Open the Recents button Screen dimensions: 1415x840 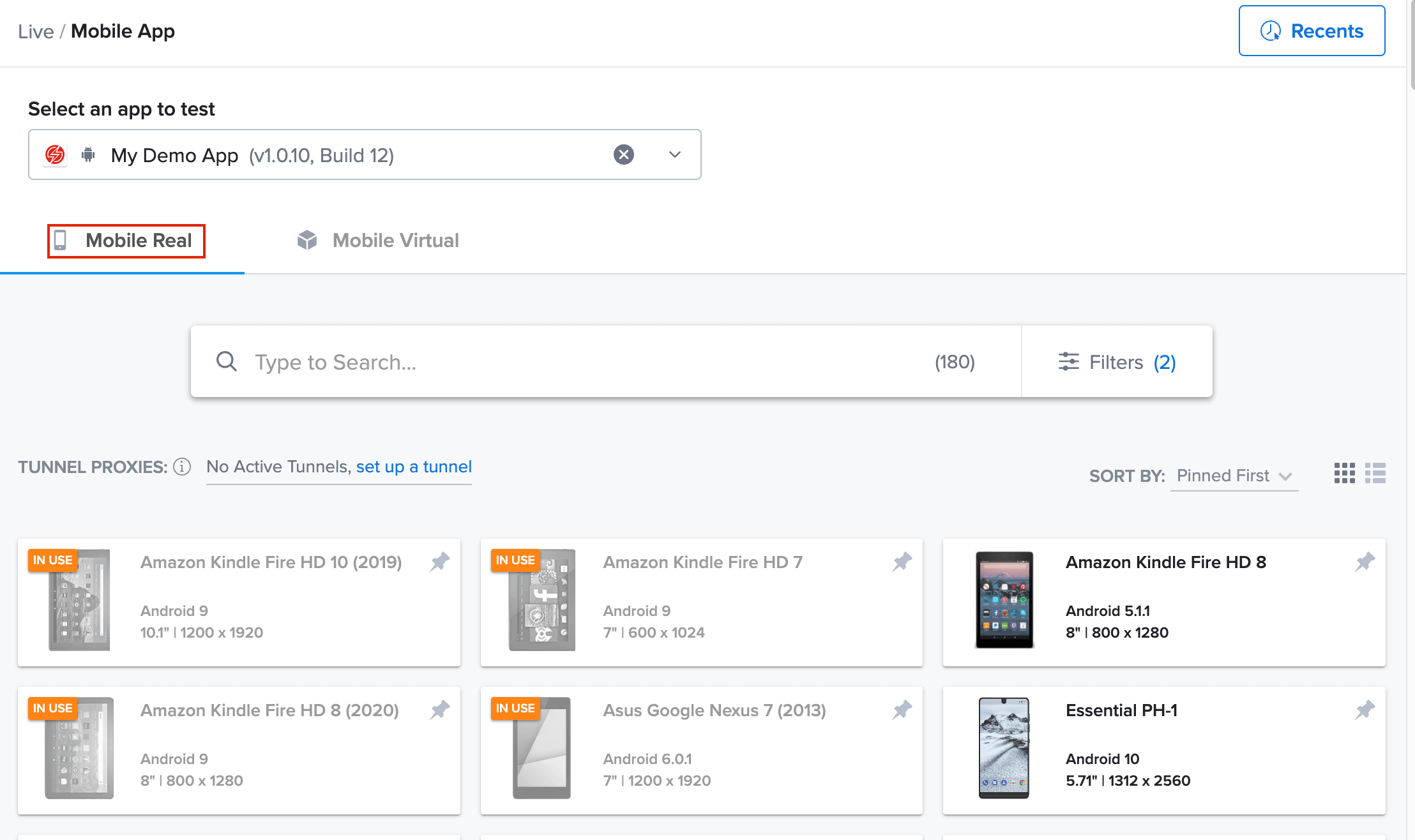coord(1312,31)
